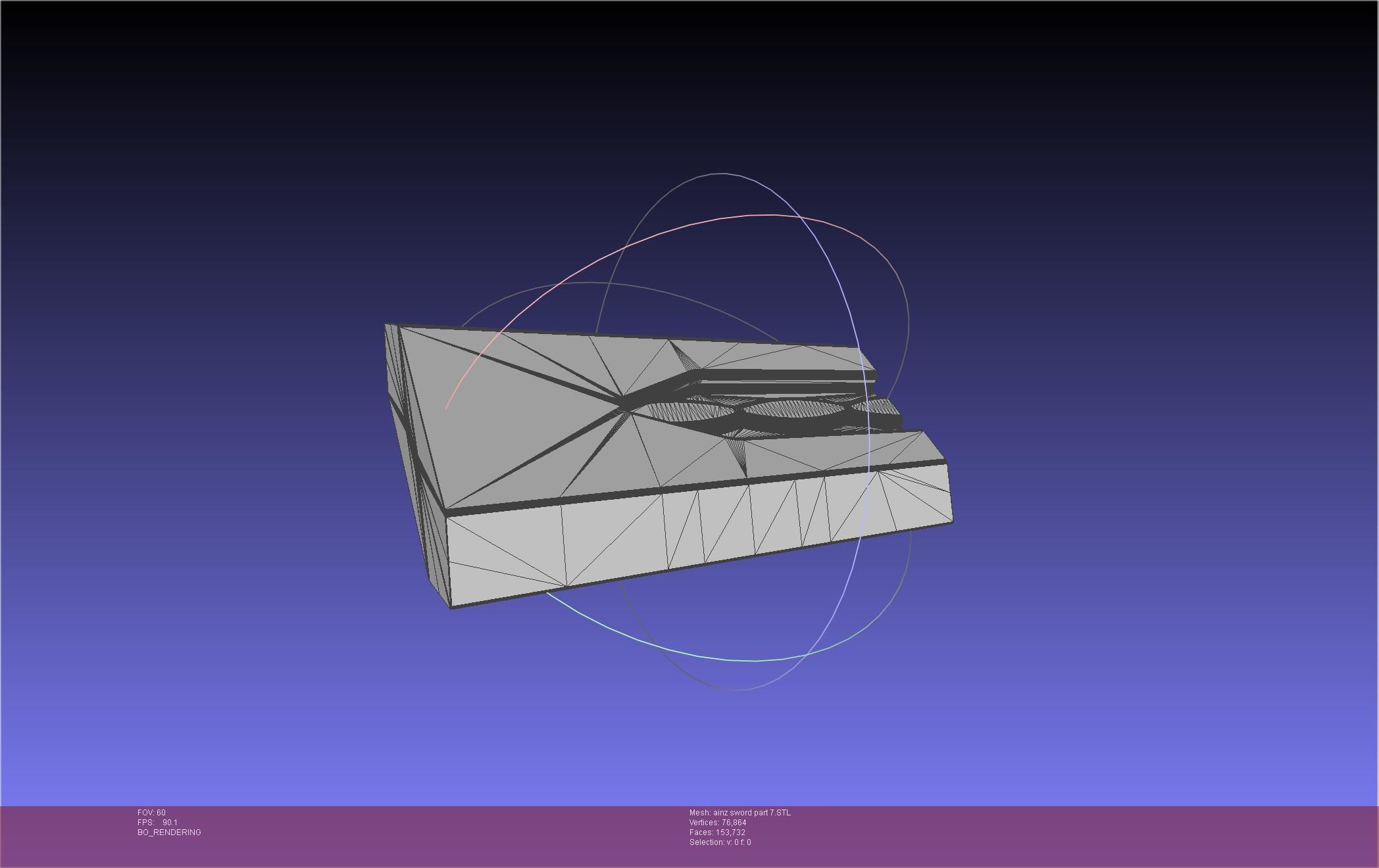Viewport: 1379px width, 868px height.
Task: Click the FPS readout text
Action: click(157, 823)
